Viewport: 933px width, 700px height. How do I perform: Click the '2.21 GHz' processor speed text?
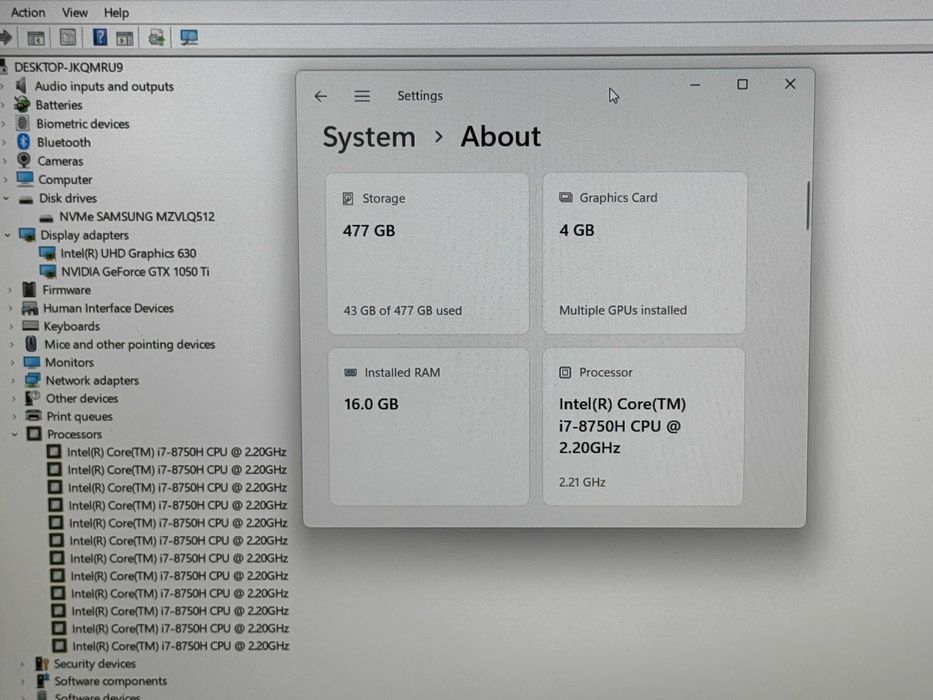point(582,482)
